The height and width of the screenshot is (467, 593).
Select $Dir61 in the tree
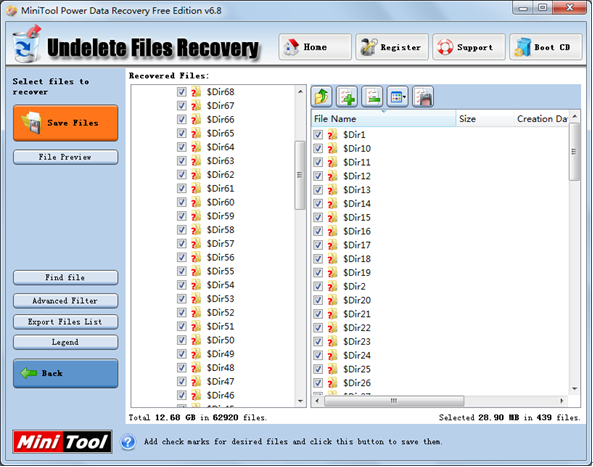(x=220, y=188)
